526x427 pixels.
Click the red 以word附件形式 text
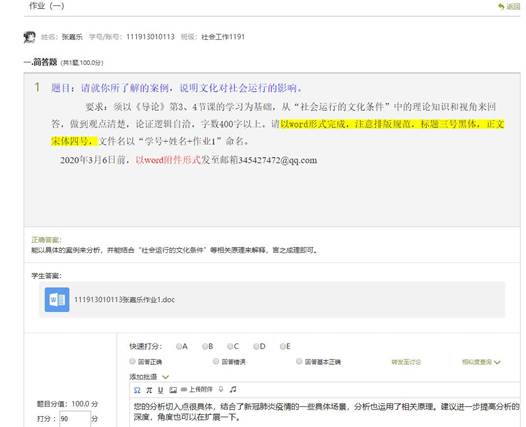coord(168,160)
